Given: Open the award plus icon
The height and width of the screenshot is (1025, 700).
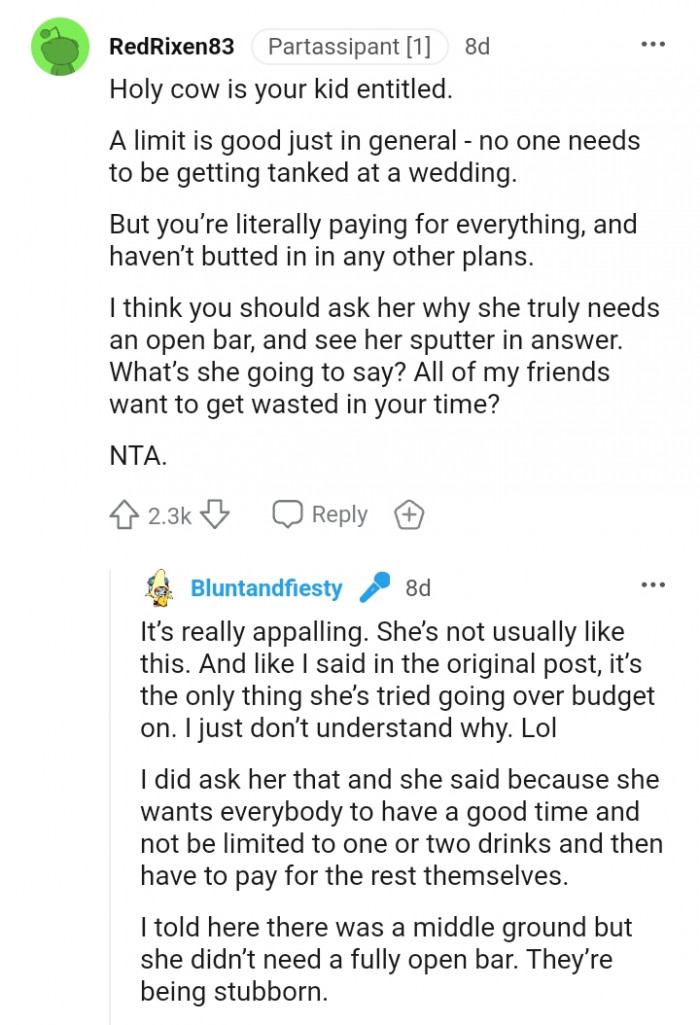Looking at the screenshot, I should [x=409, y=514].
